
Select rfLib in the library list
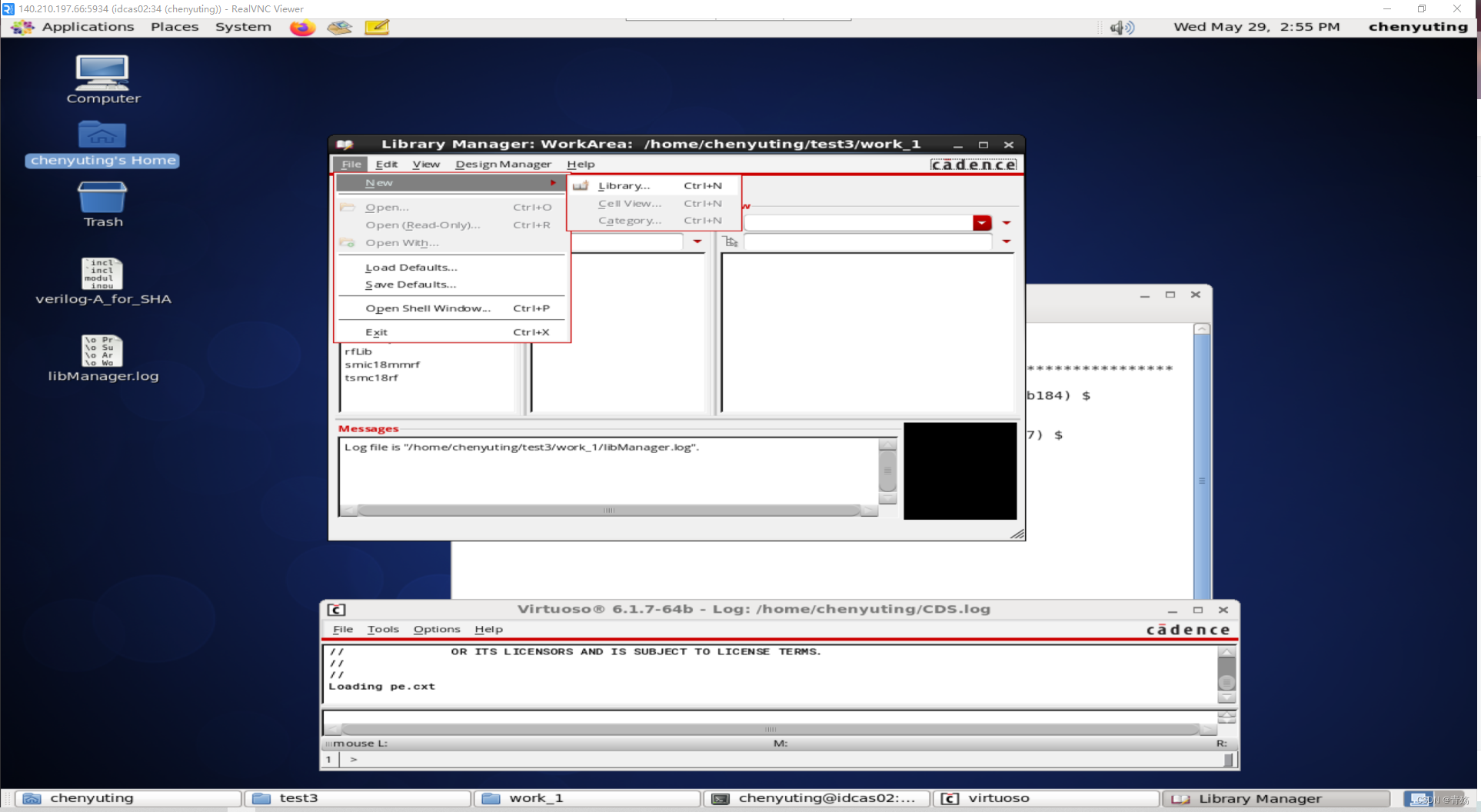pyautogui.click(x=358, y=351)
